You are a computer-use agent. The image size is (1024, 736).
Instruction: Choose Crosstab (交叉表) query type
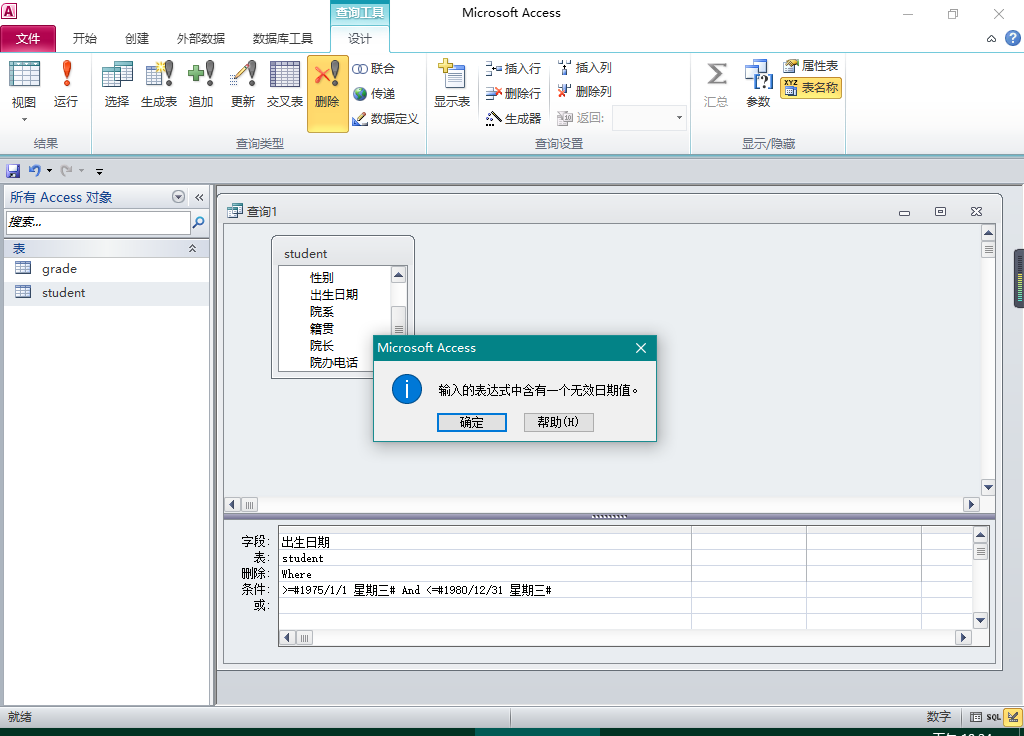(285, 84)
